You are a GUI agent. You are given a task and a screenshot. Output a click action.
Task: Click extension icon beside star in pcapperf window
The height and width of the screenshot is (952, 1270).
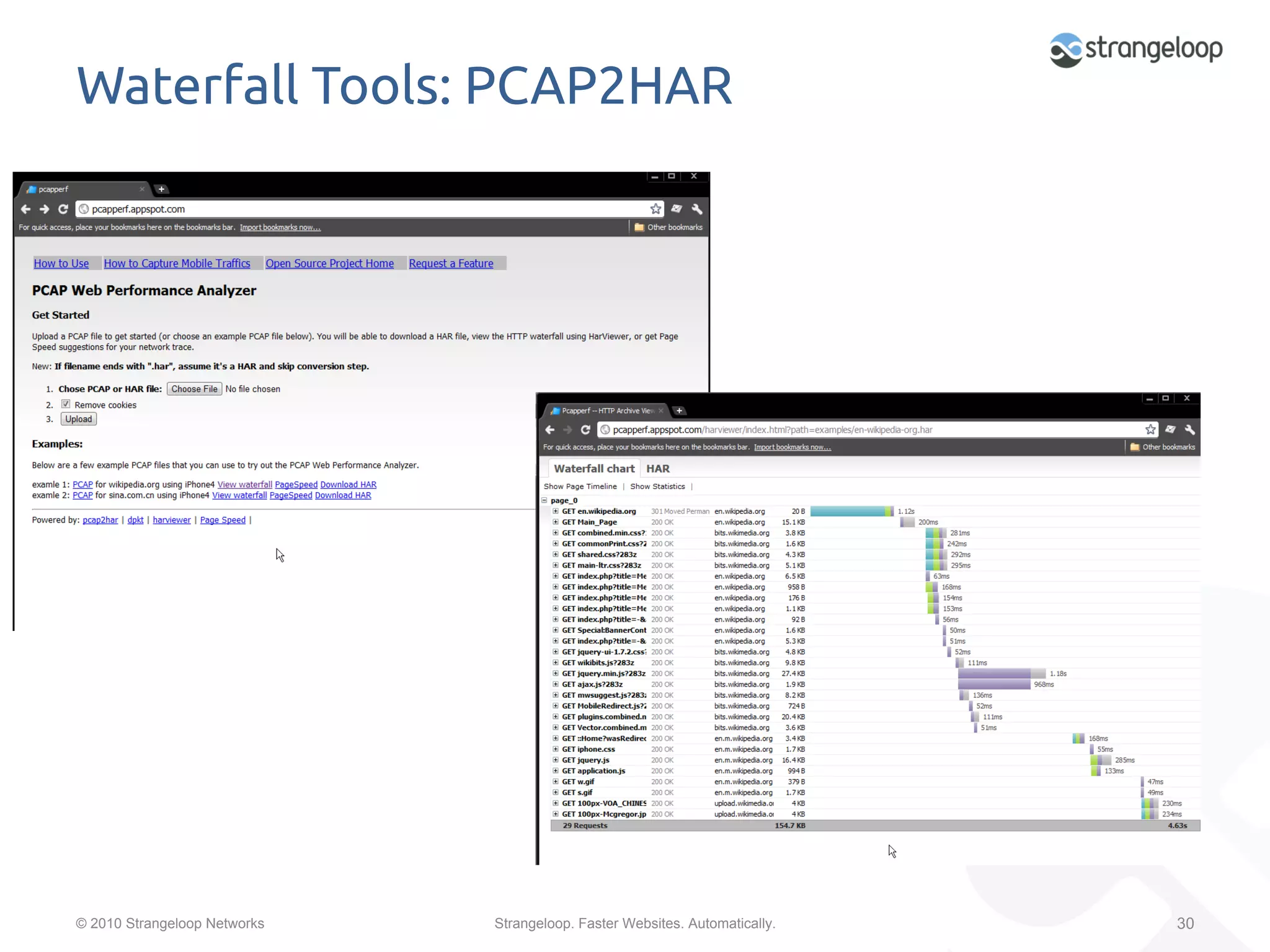[677, 209]
